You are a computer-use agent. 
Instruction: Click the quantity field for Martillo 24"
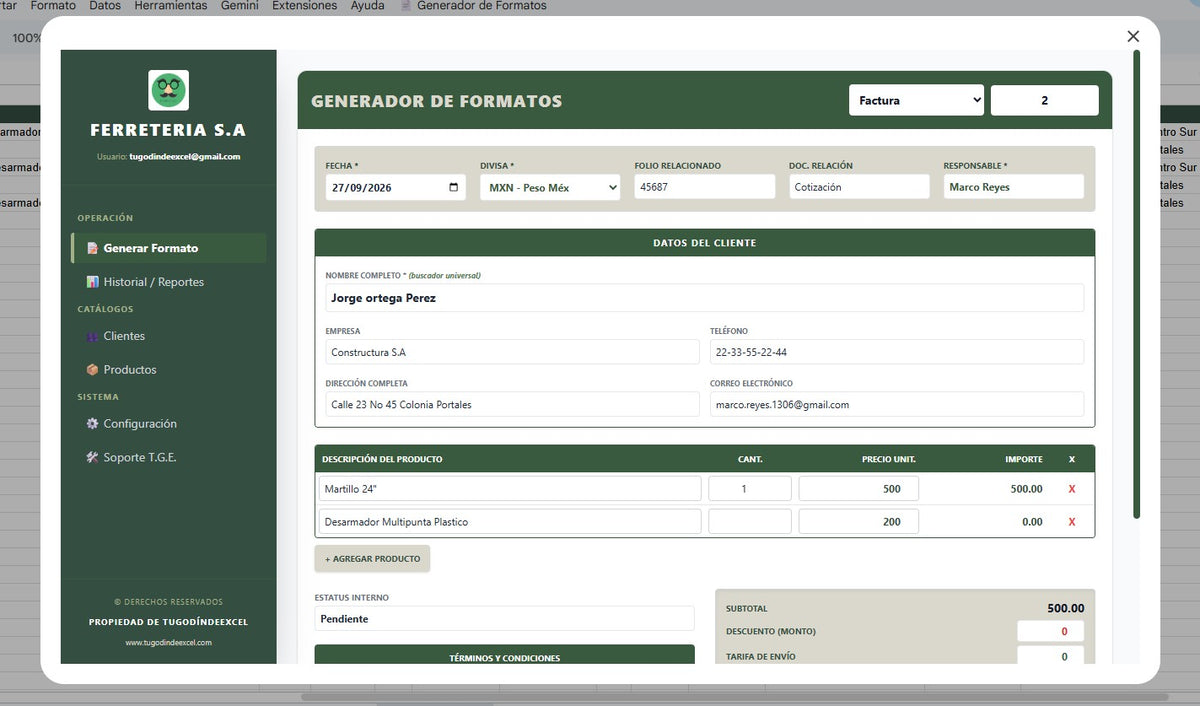(x=750, y=489)
